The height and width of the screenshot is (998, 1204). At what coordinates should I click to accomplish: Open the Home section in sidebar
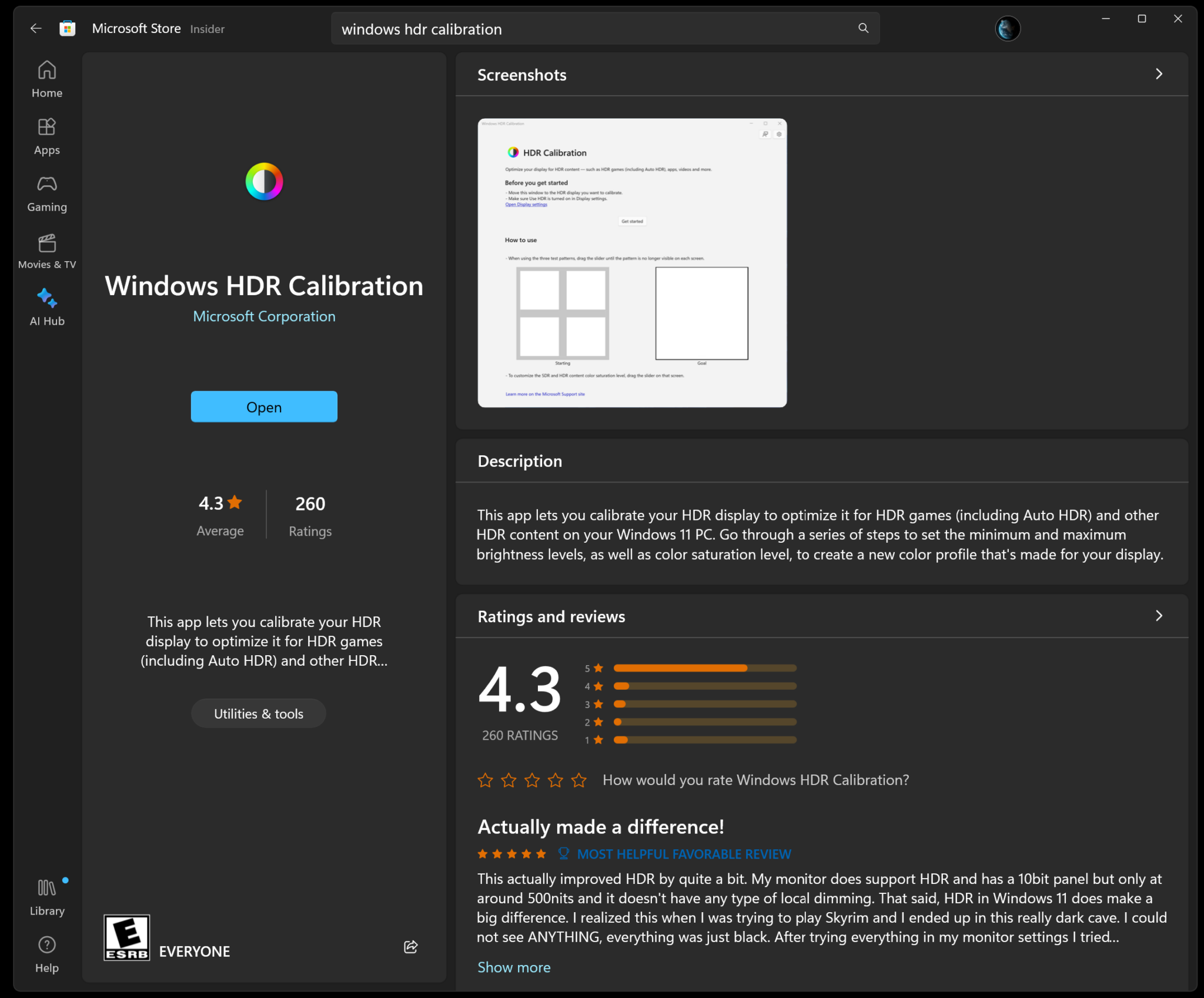[47, 79]
